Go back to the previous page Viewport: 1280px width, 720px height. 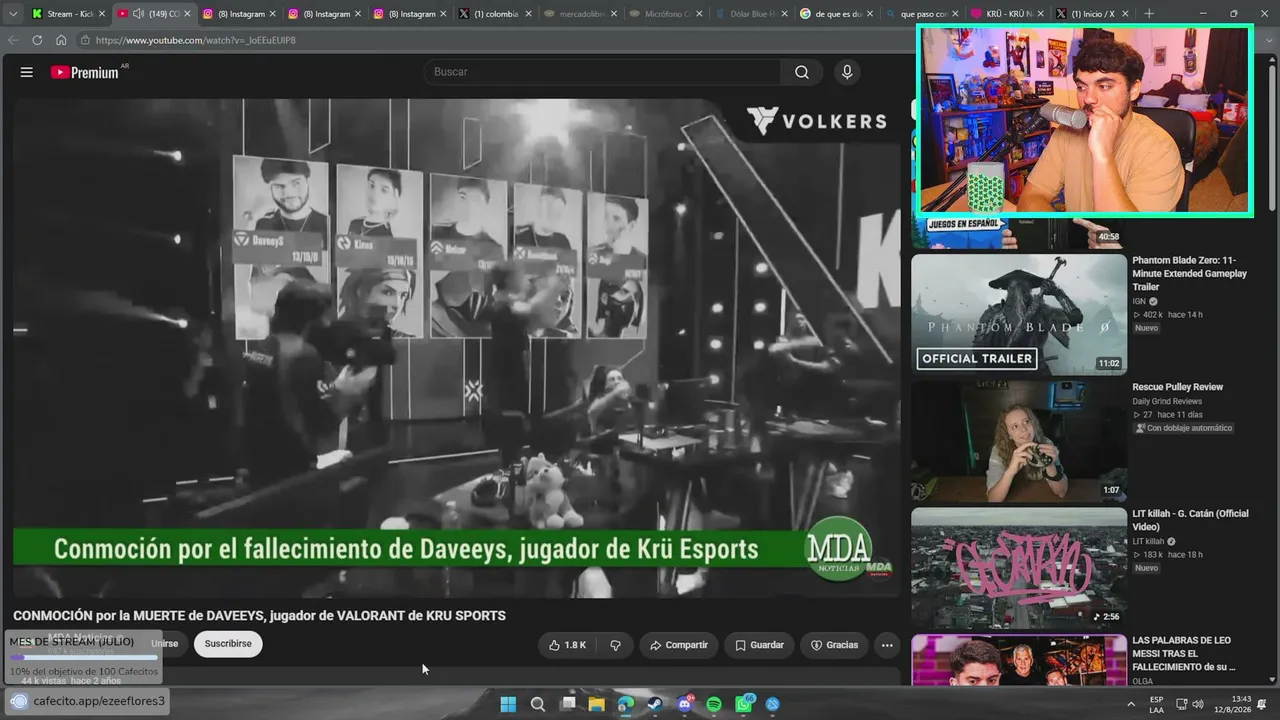click(13, 40)
